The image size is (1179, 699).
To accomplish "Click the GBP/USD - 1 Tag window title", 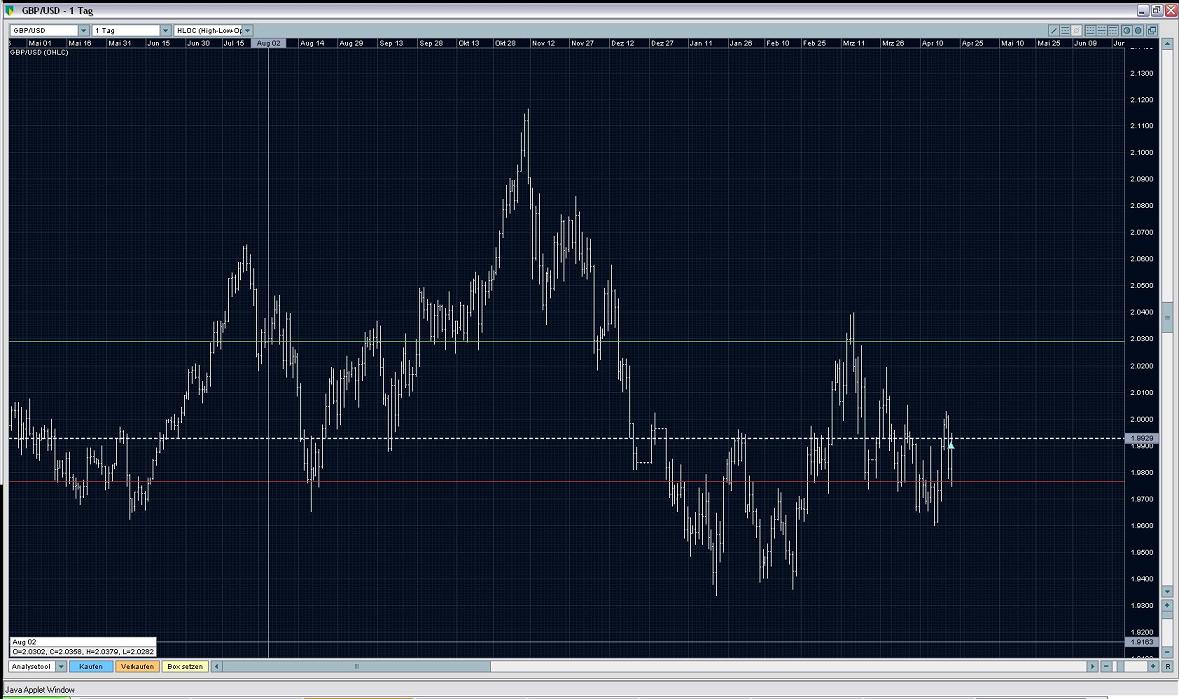I will coord(57,11).
